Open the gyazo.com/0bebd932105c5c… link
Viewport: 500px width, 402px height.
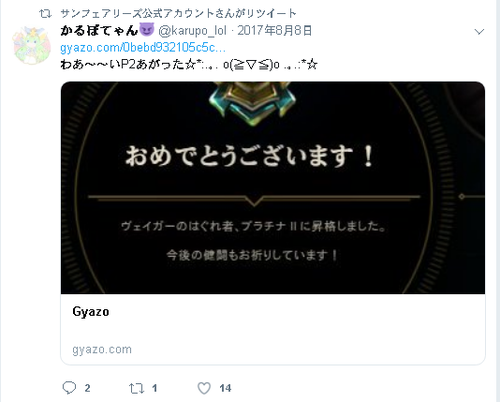pyautogui.click(x=143, y=48)
